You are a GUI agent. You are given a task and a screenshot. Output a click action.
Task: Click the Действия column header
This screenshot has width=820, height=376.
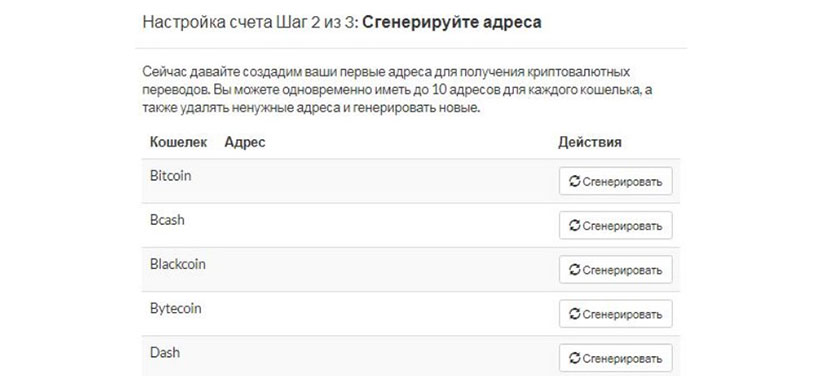pos(589,142)
